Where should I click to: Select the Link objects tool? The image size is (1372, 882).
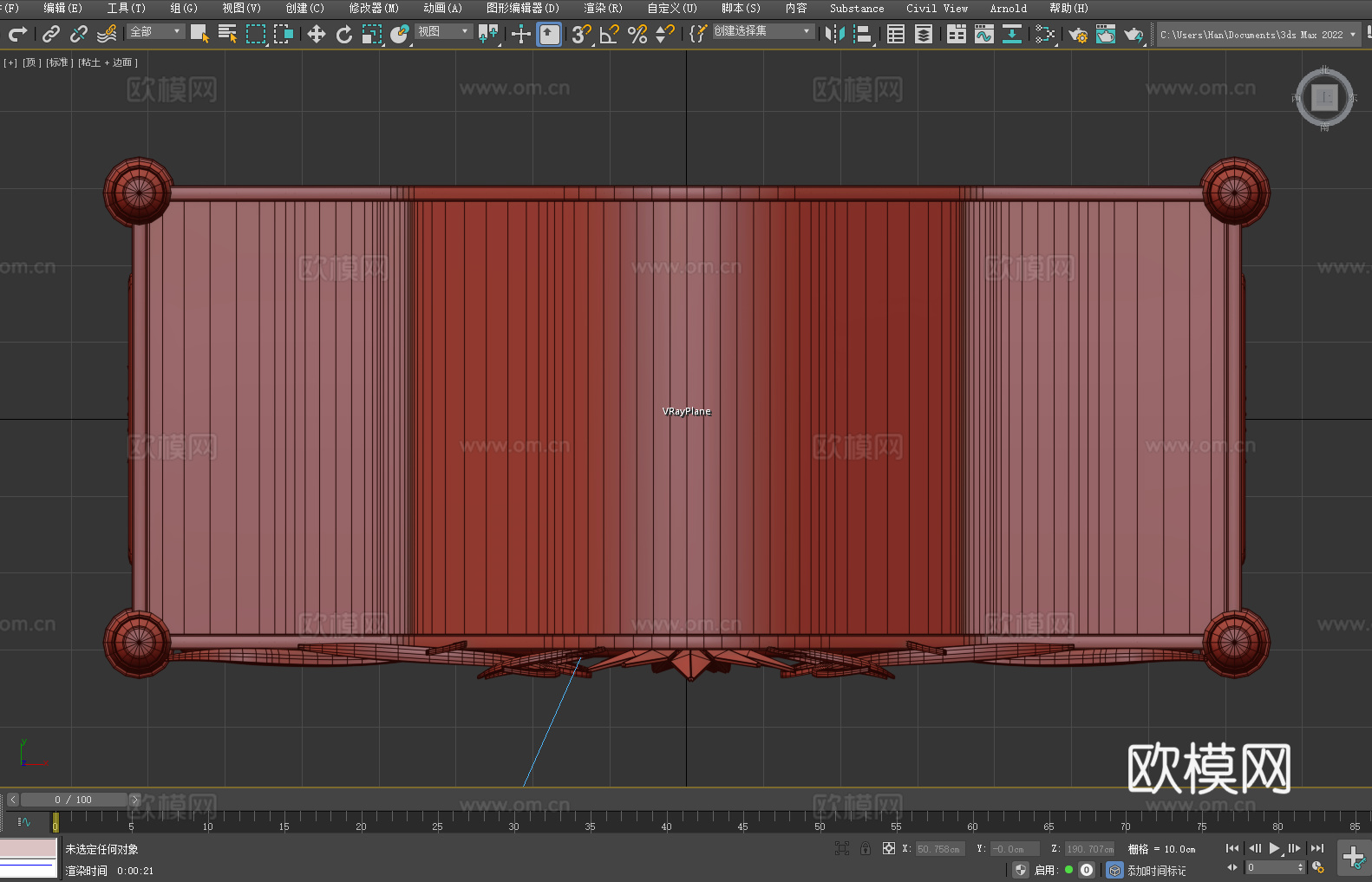(x=51, y=34)
